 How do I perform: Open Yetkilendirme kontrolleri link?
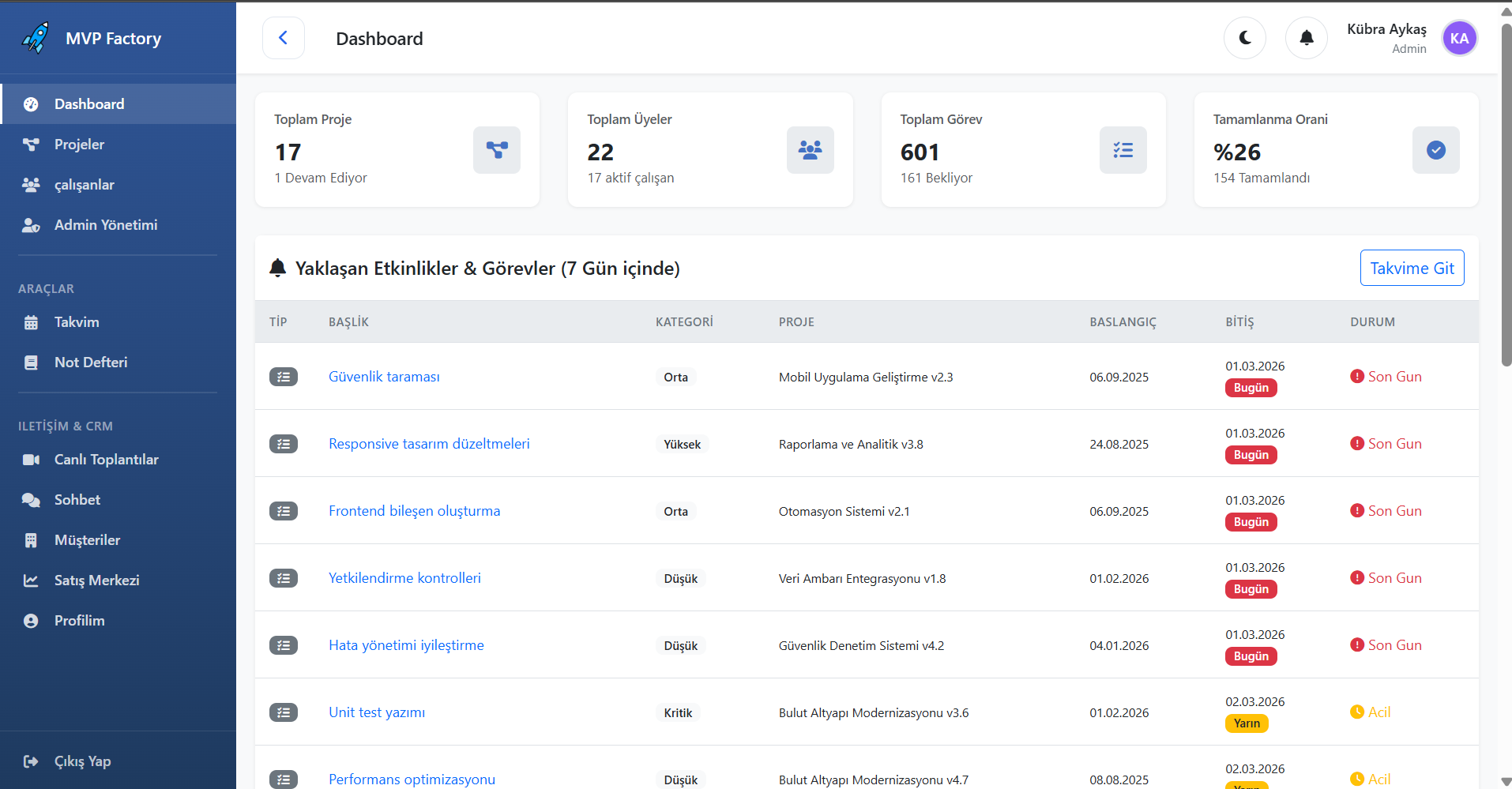[x=404, y=578]
